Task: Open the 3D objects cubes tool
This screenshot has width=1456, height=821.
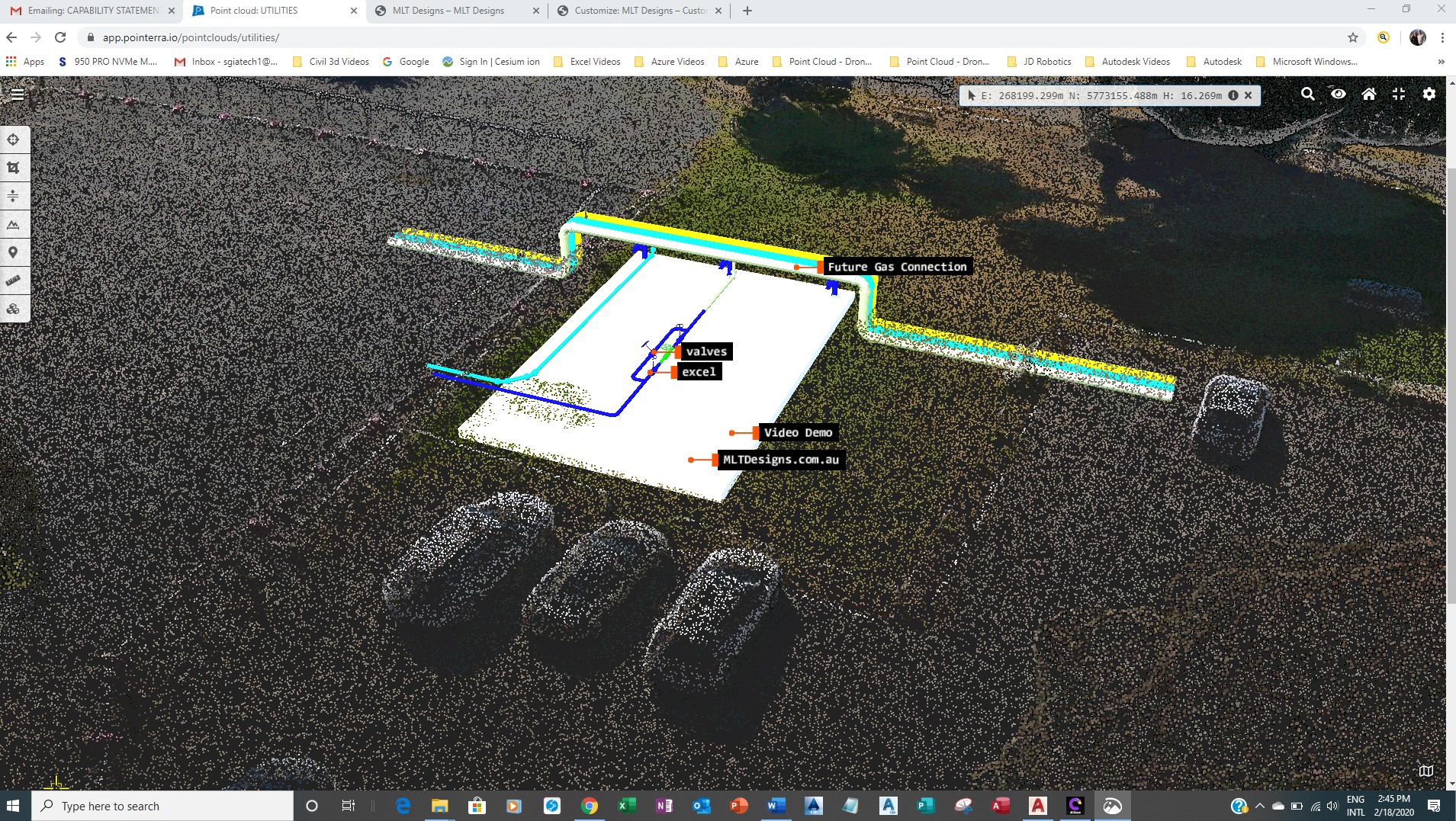Action: point(14,309)
